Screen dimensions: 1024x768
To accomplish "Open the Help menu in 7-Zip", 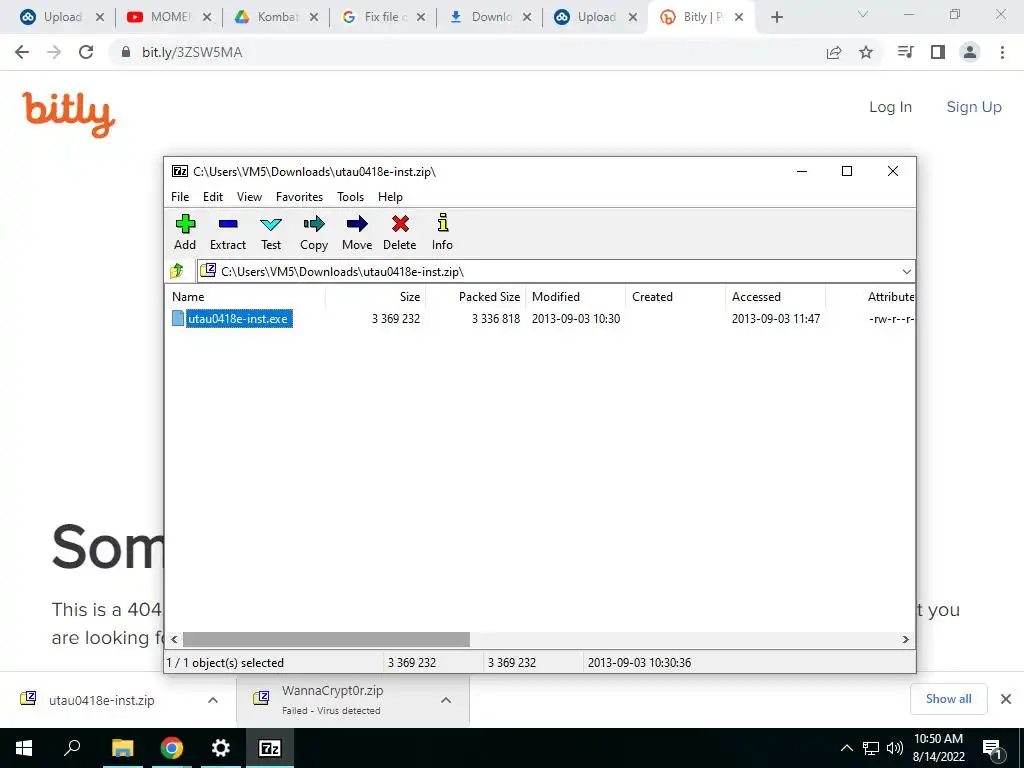I will point(391,197).
